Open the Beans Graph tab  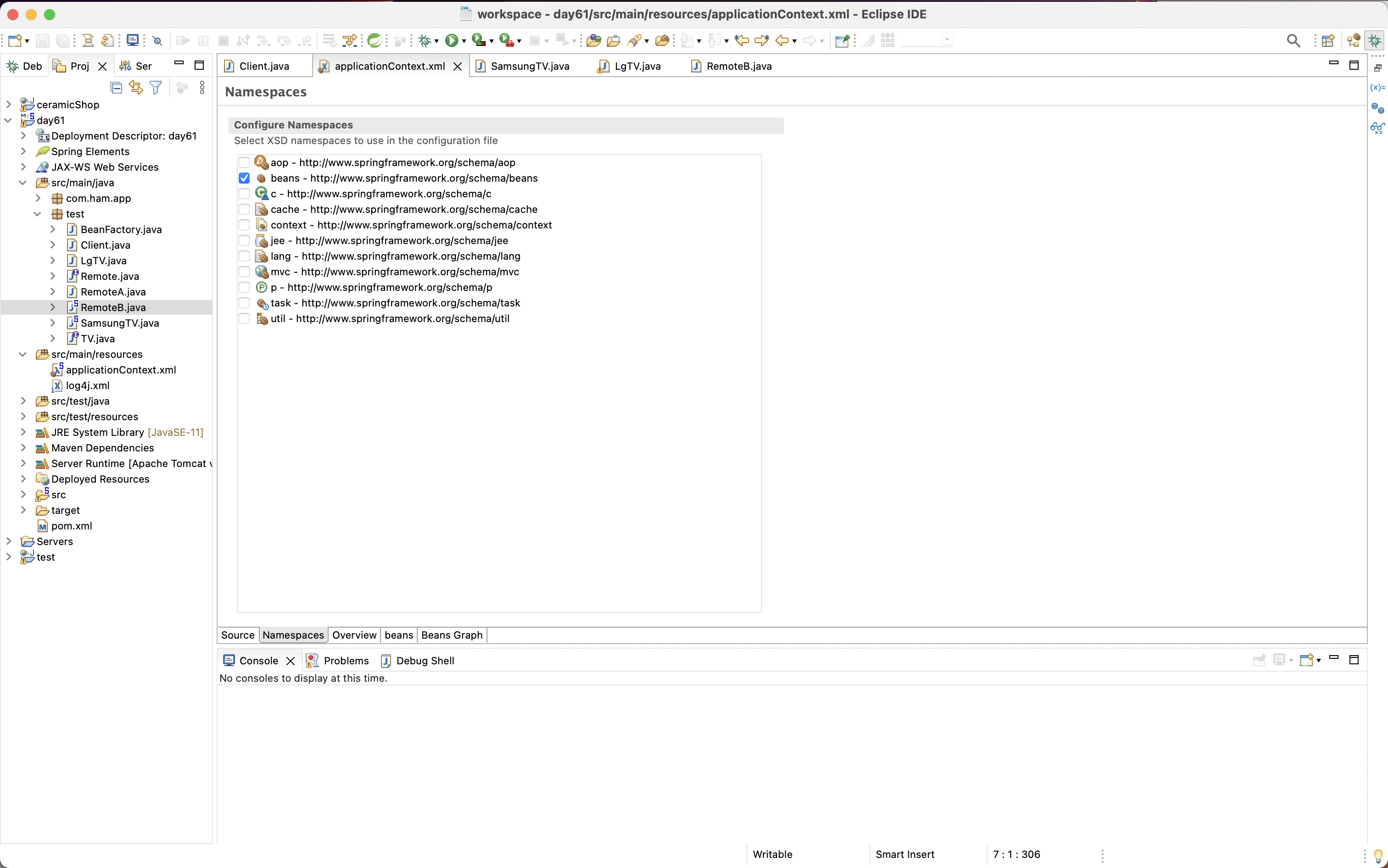click(x=451, y=635)
